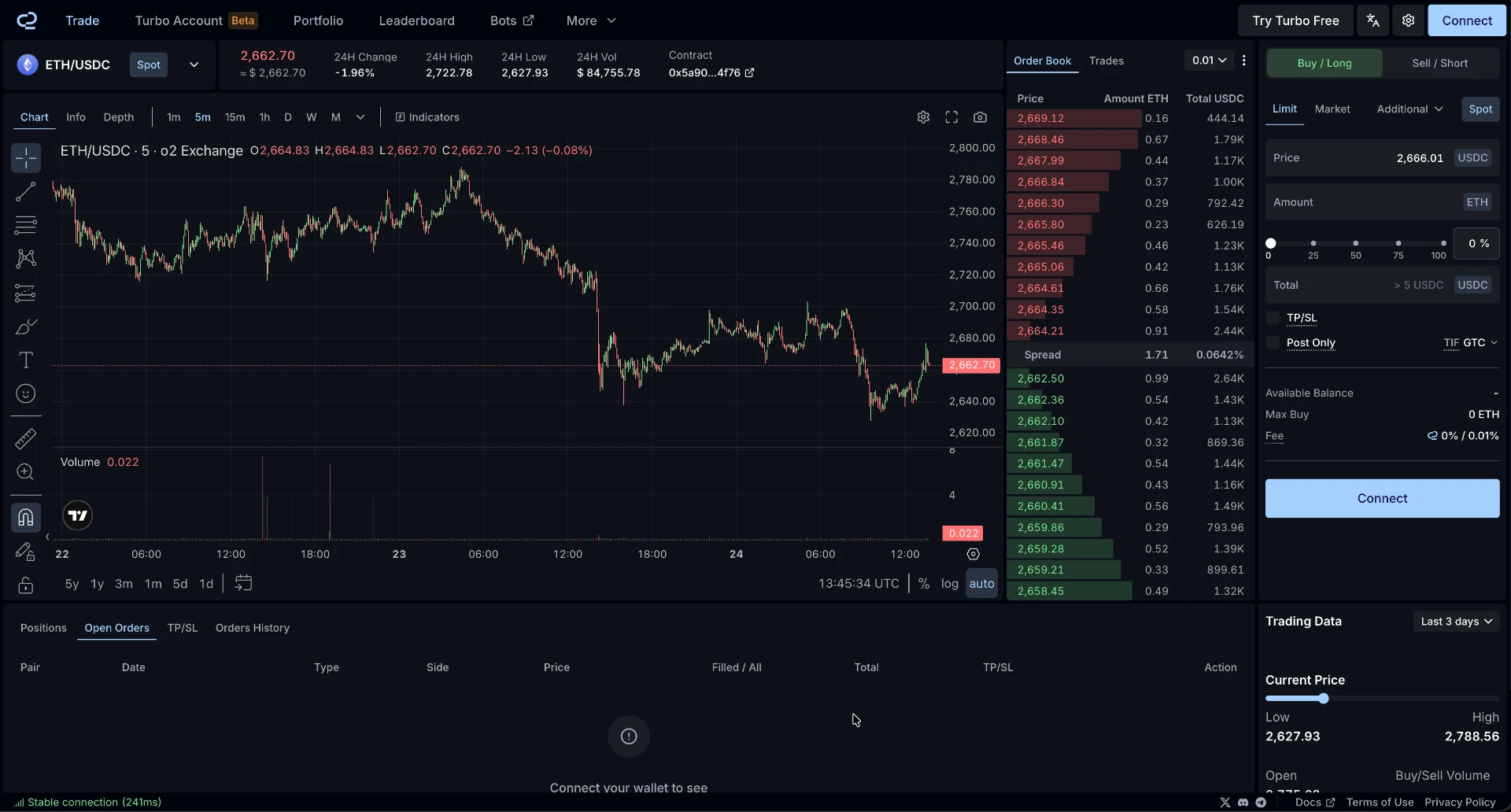The height and width of the screenshot is (812, 1511).
Task: Enter fullscreen chart mode
Action: [x=951, y=117]
